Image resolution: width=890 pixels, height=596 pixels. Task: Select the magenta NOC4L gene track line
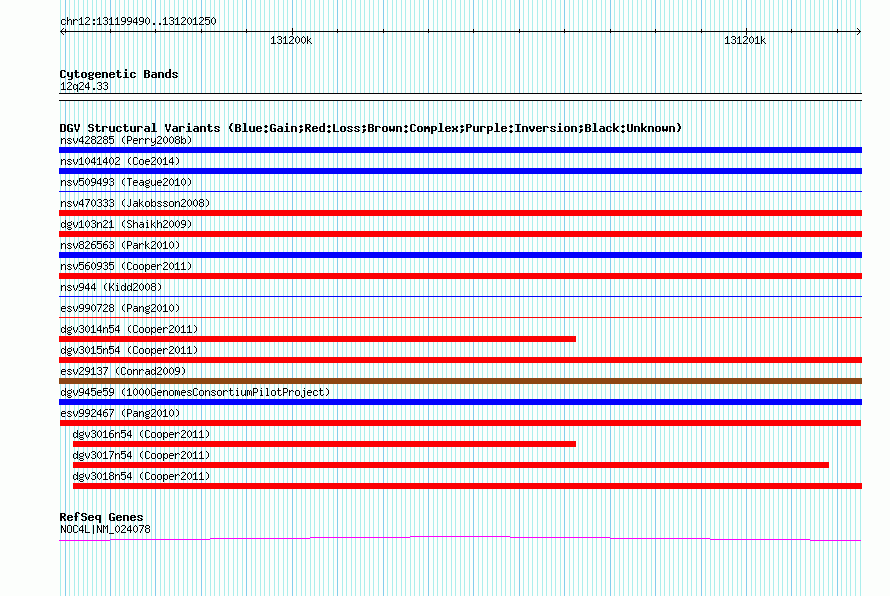click(460, 538)
